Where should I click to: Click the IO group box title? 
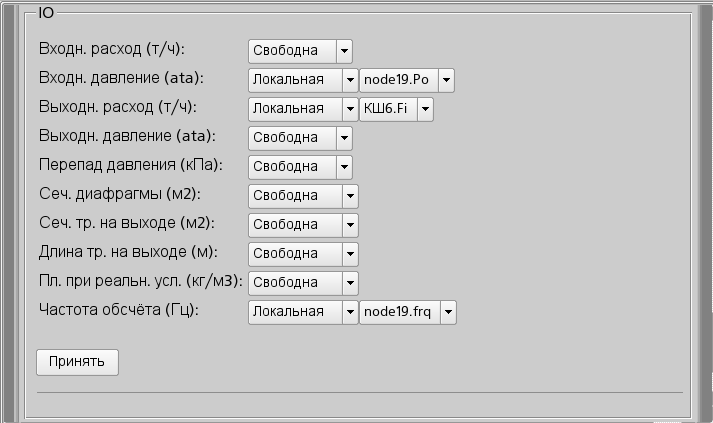click(46, 14)
